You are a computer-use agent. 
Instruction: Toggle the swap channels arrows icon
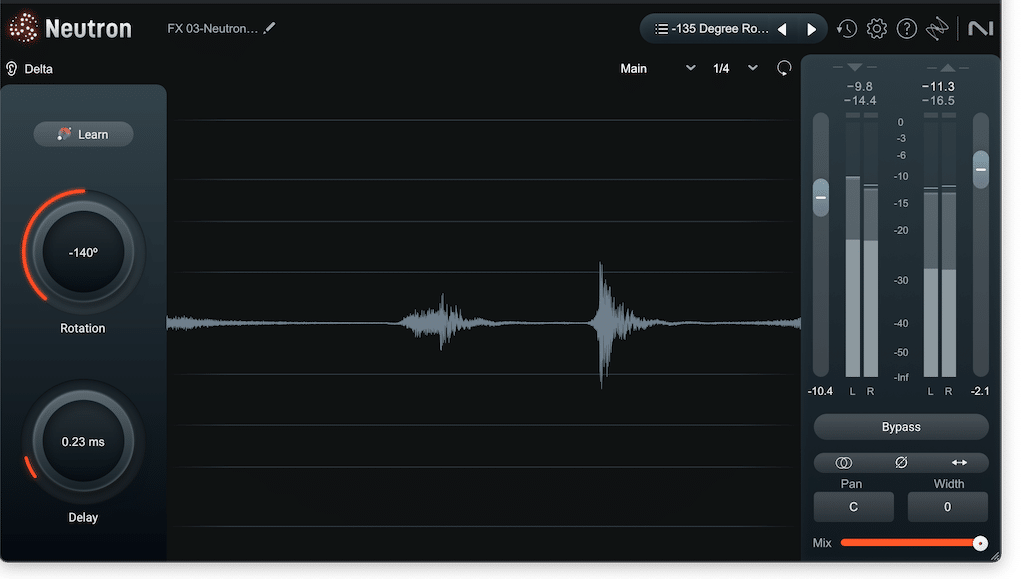pos(959,462)
